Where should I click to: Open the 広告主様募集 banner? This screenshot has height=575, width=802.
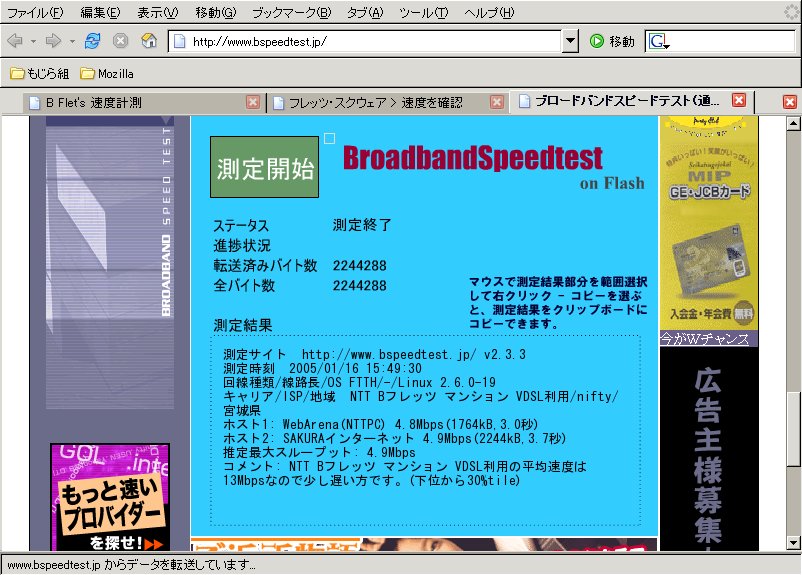[x=709, y=449]
